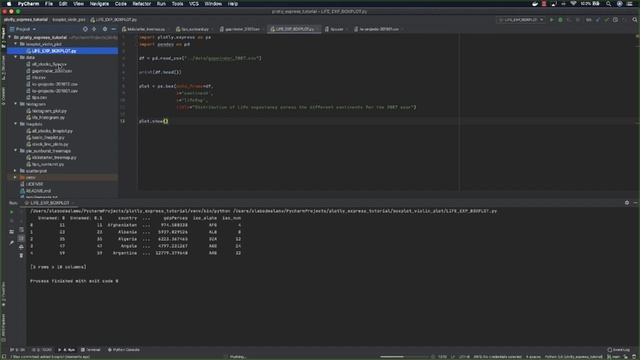
Task: Expand the scatterplot folder
Action: point(16,170)
